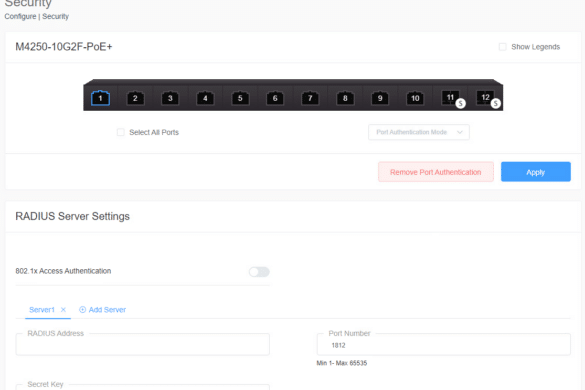Click the Configure | Security breadcrumb text
The image size is (585, 390).
37,16
